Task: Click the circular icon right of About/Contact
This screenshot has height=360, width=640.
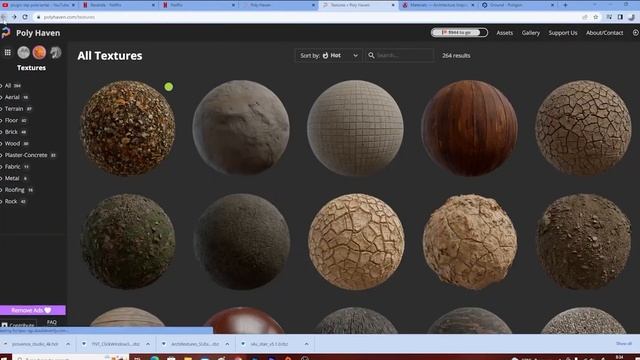Action: 636,33
